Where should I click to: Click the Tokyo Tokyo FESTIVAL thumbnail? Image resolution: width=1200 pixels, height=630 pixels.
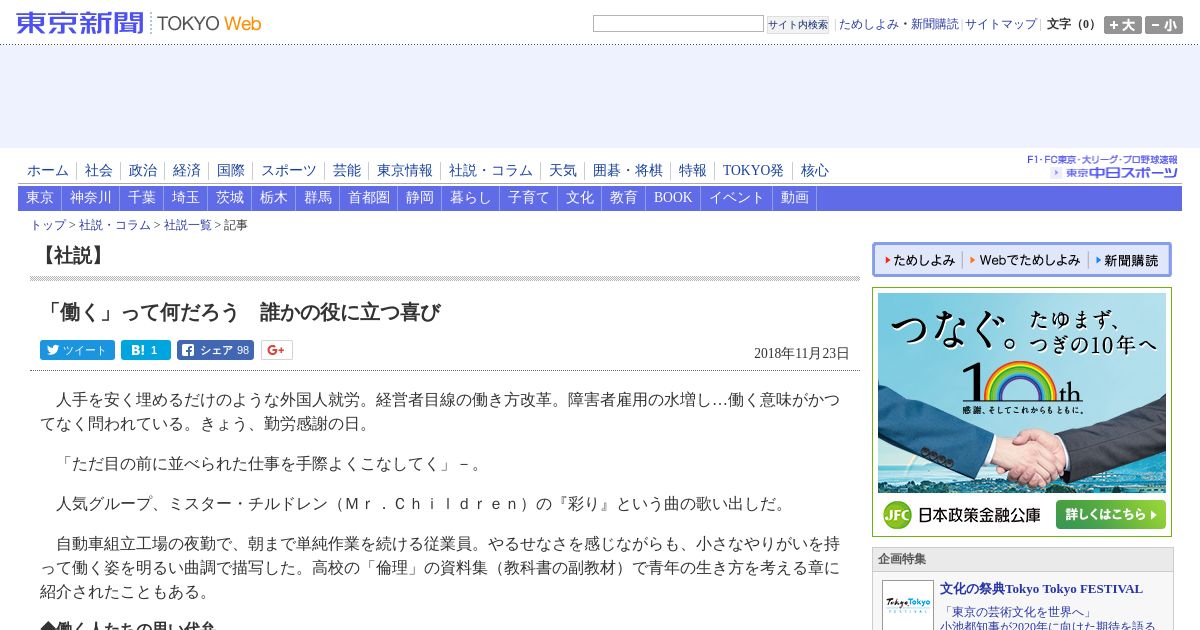907,605
